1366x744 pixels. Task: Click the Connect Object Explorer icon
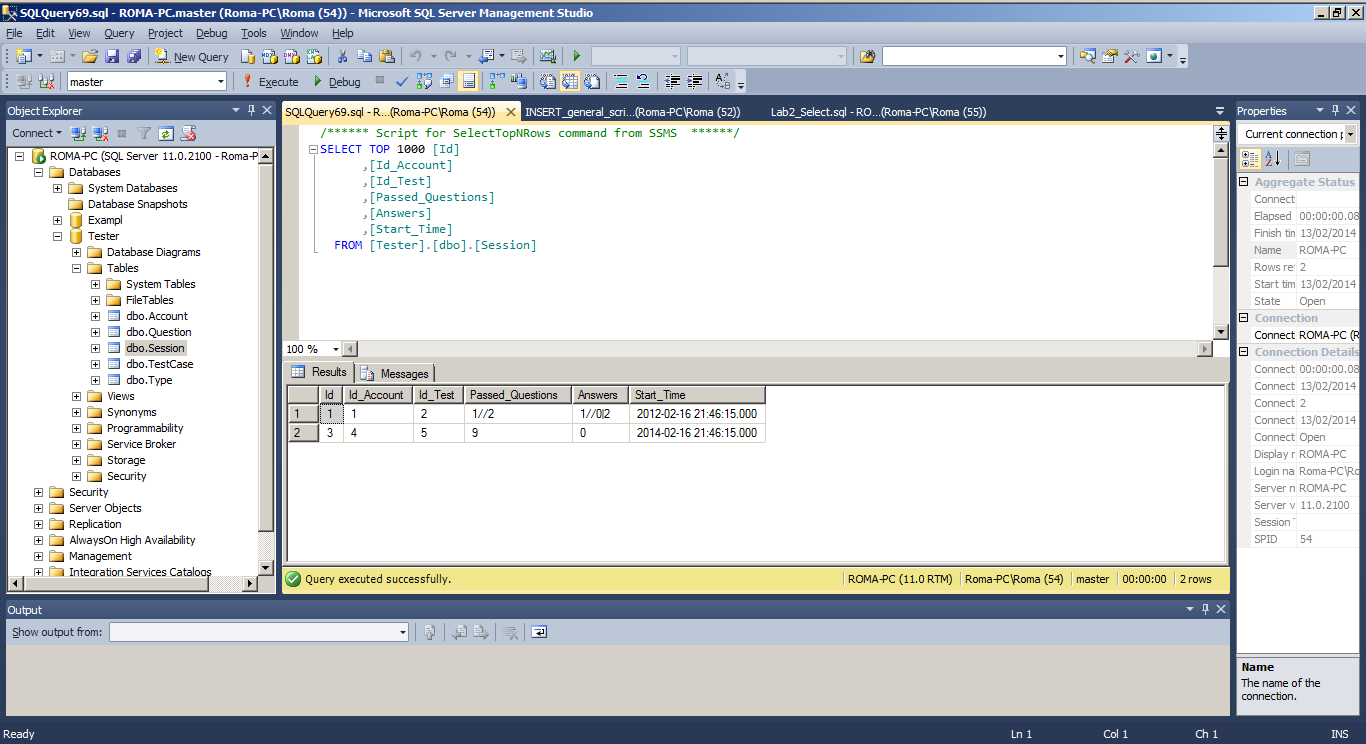click(x=80, y=133)
